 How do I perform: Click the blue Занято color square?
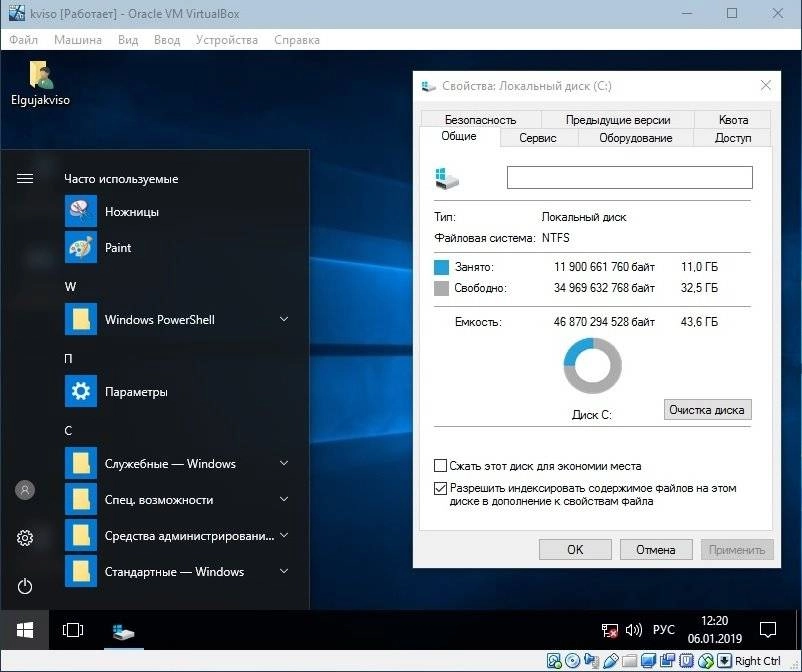click(x=441, y=267)
